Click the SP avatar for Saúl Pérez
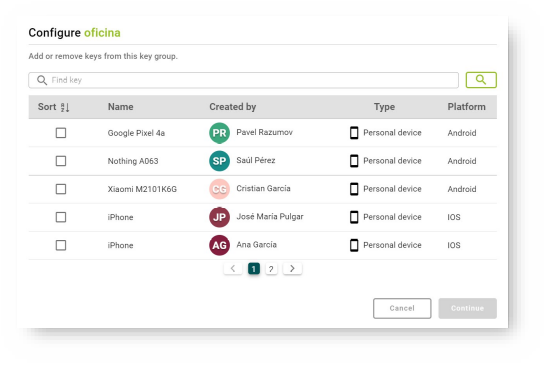This screenshot has height=372, width=550. [220, 161]
